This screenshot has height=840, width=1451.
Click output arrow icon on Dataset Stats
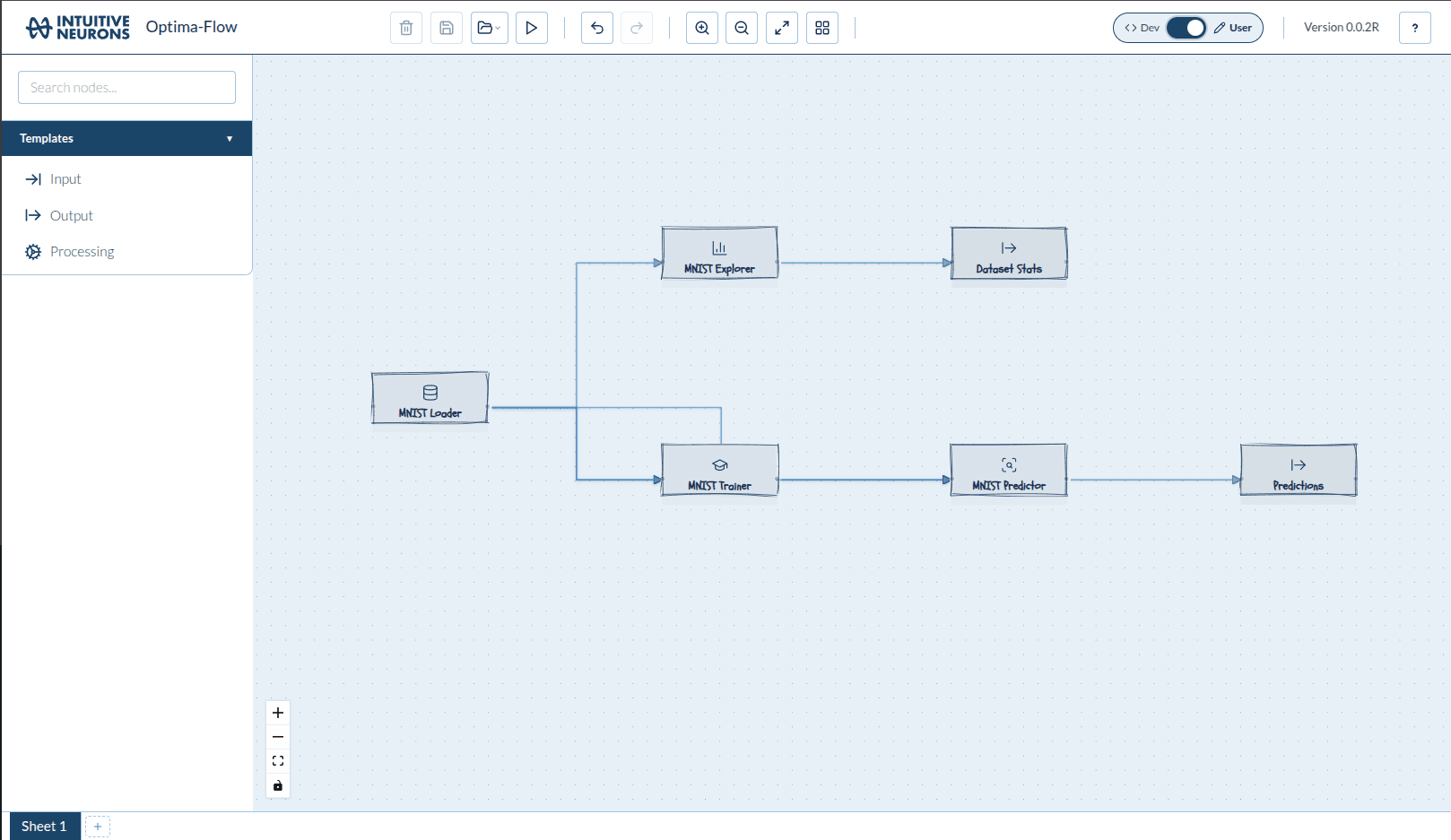(1009, 248)
